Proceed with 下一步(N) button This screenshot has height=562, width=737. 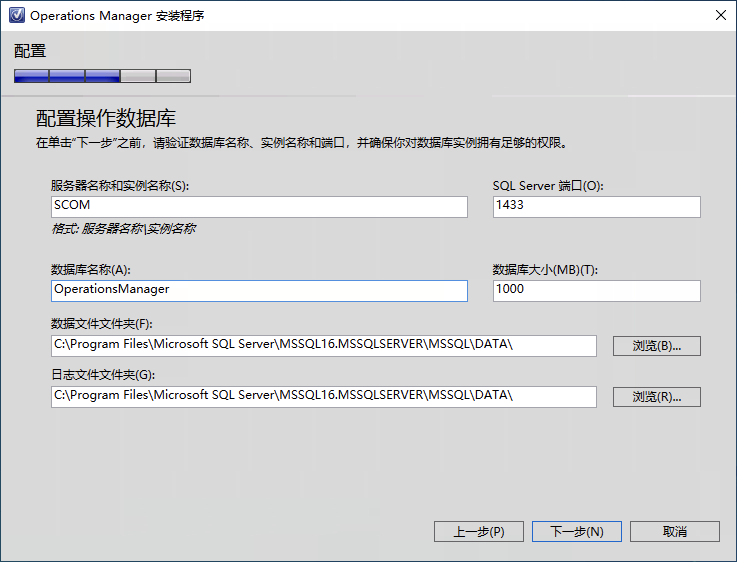tap(577, 531)
